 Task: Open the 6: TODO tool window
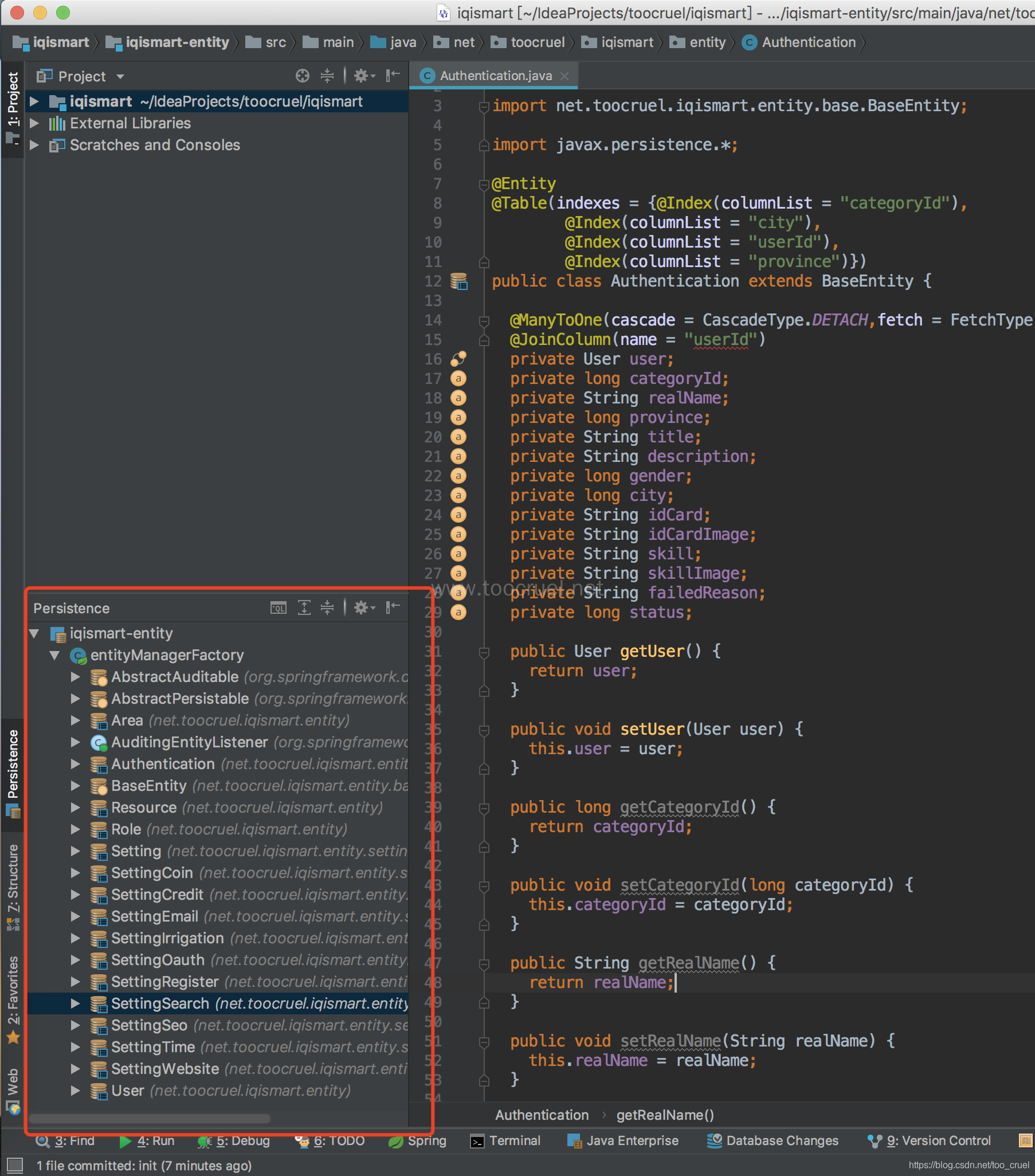pos(330,1141)
